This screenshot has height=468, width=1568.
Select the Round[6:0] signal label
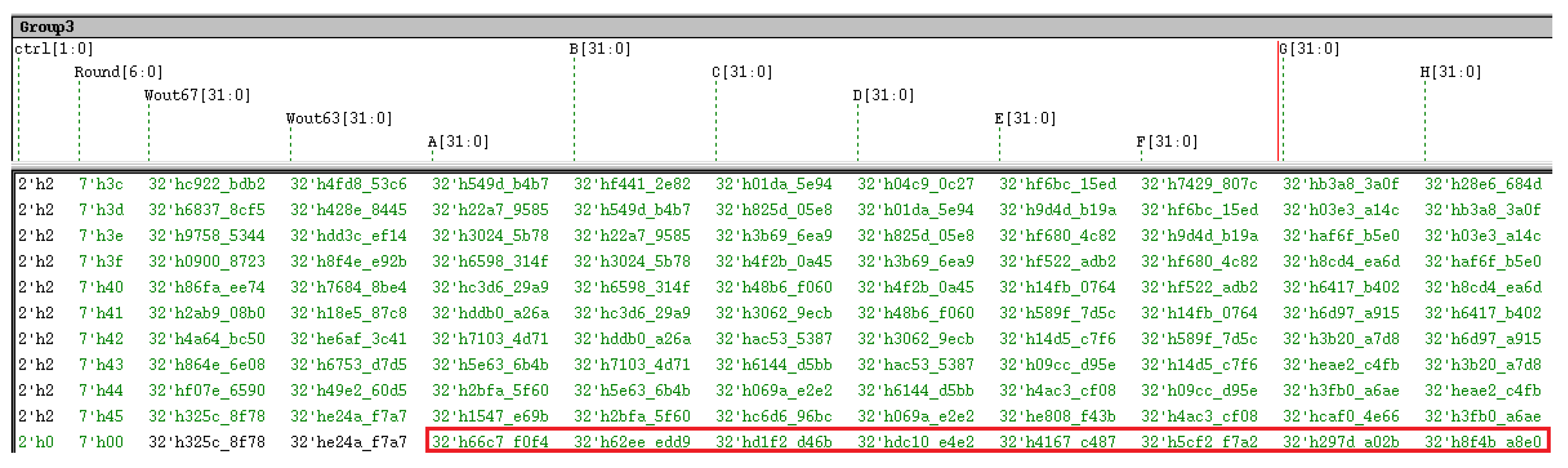(x=119, y=72)
